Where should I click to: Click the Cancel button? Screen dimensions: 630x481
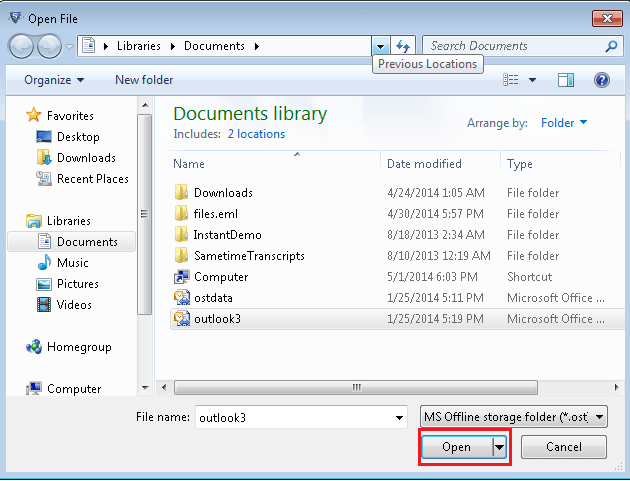564,447
